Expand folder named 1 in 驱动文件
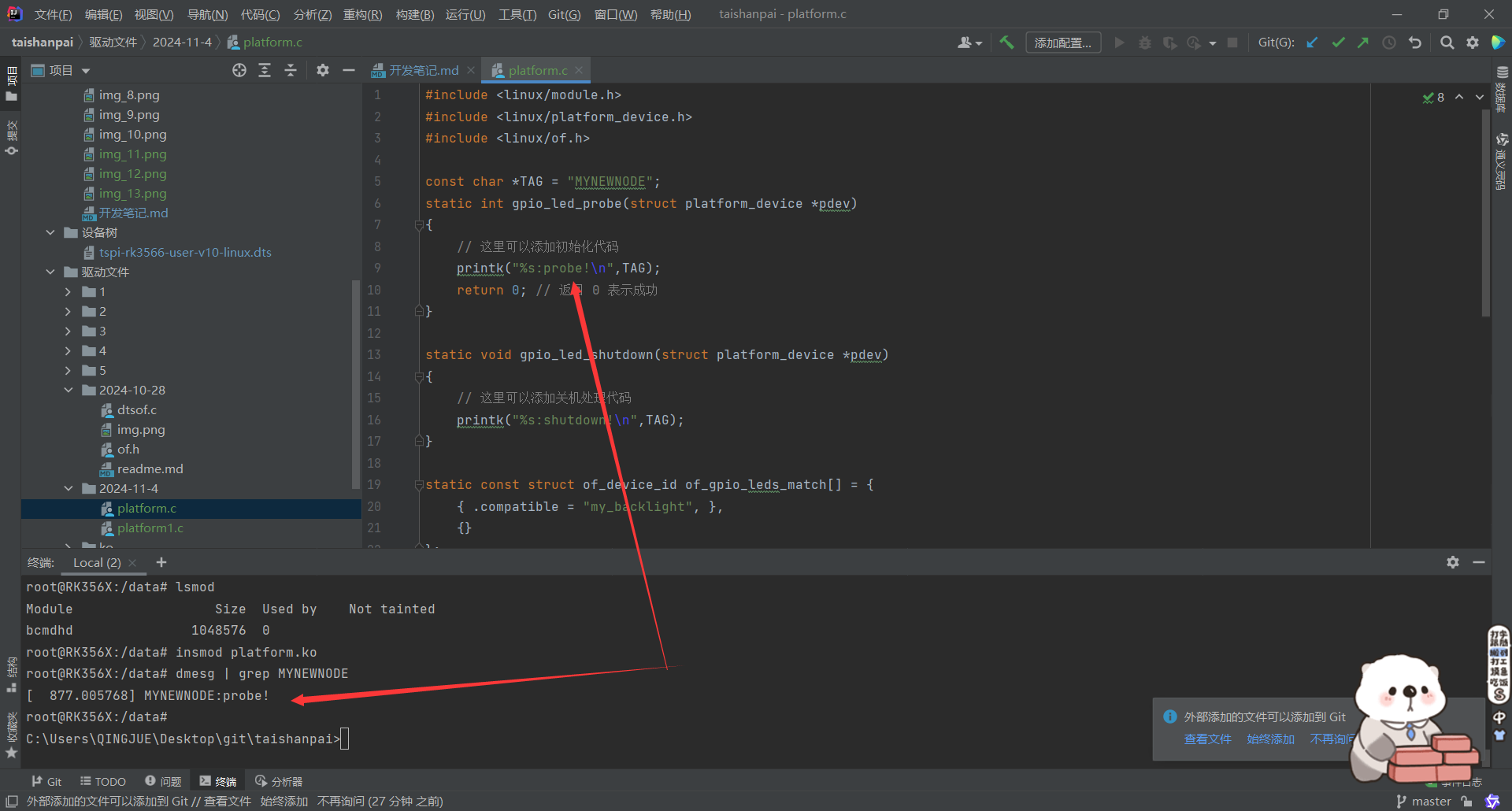This screenshot has height=811, width=1512. tap(69, 292)
